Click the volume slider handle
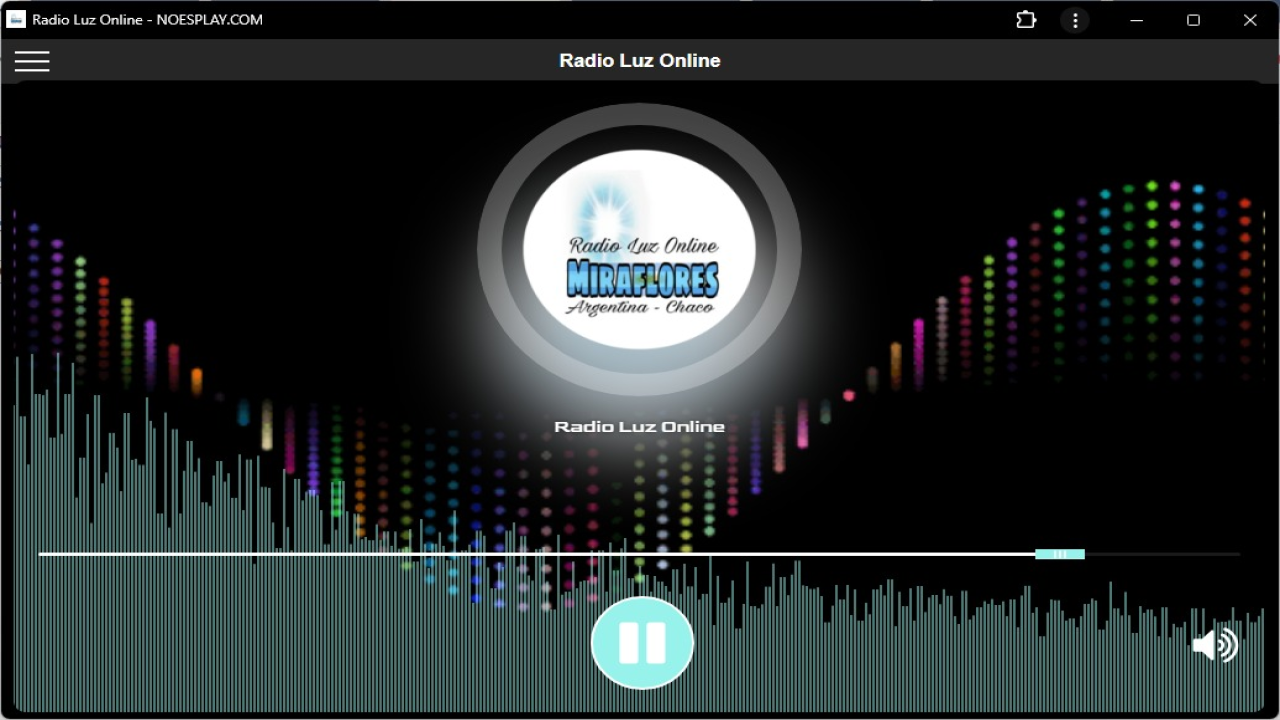Screen dimensions: 1280x720 [1060, 554]
